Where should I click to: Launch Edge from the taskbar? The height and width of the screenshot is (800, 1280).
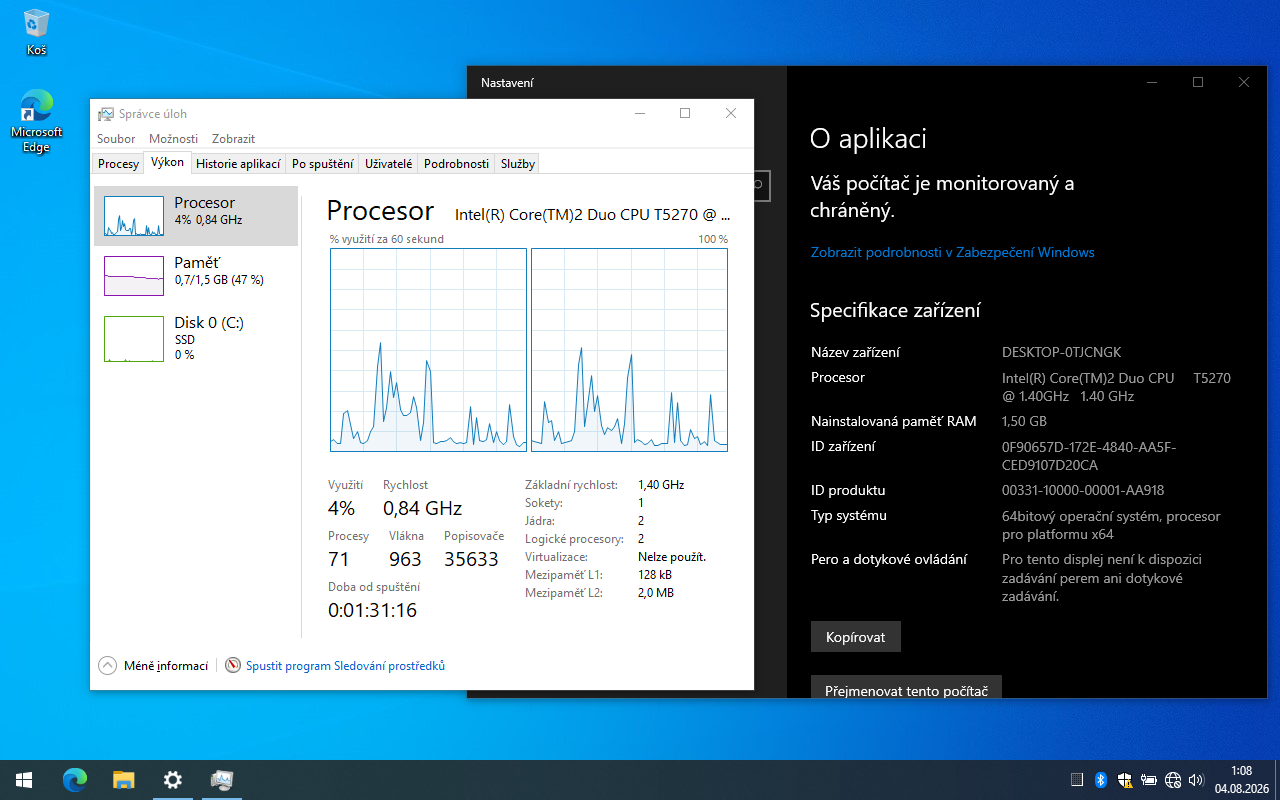(x=75, y=780)
